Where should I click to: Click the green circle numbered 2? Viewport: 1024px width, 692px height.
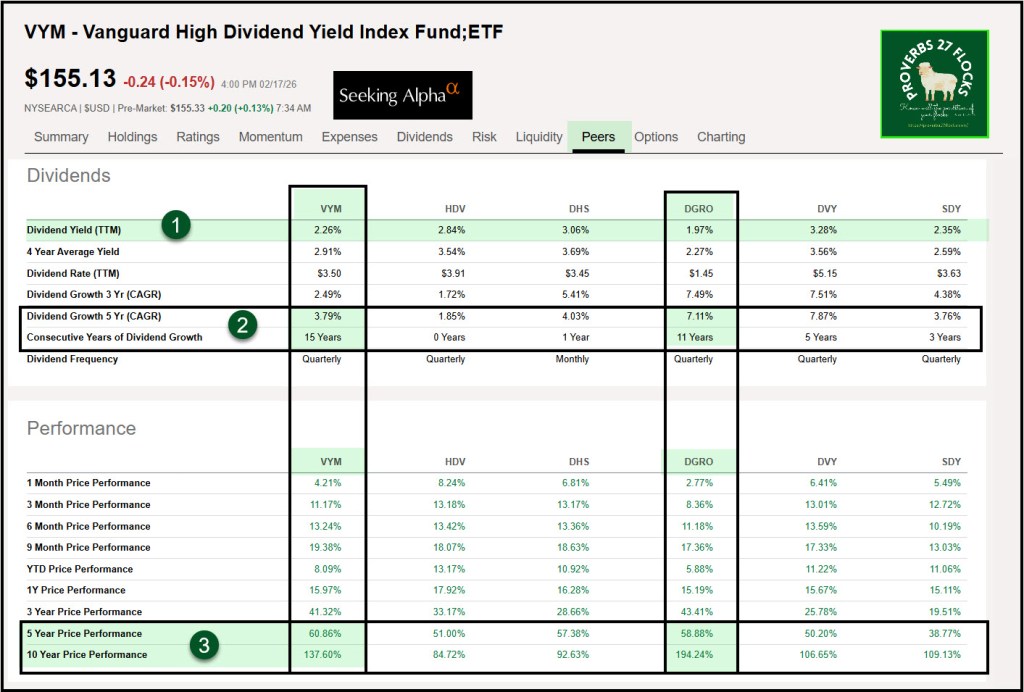(241, 325)
